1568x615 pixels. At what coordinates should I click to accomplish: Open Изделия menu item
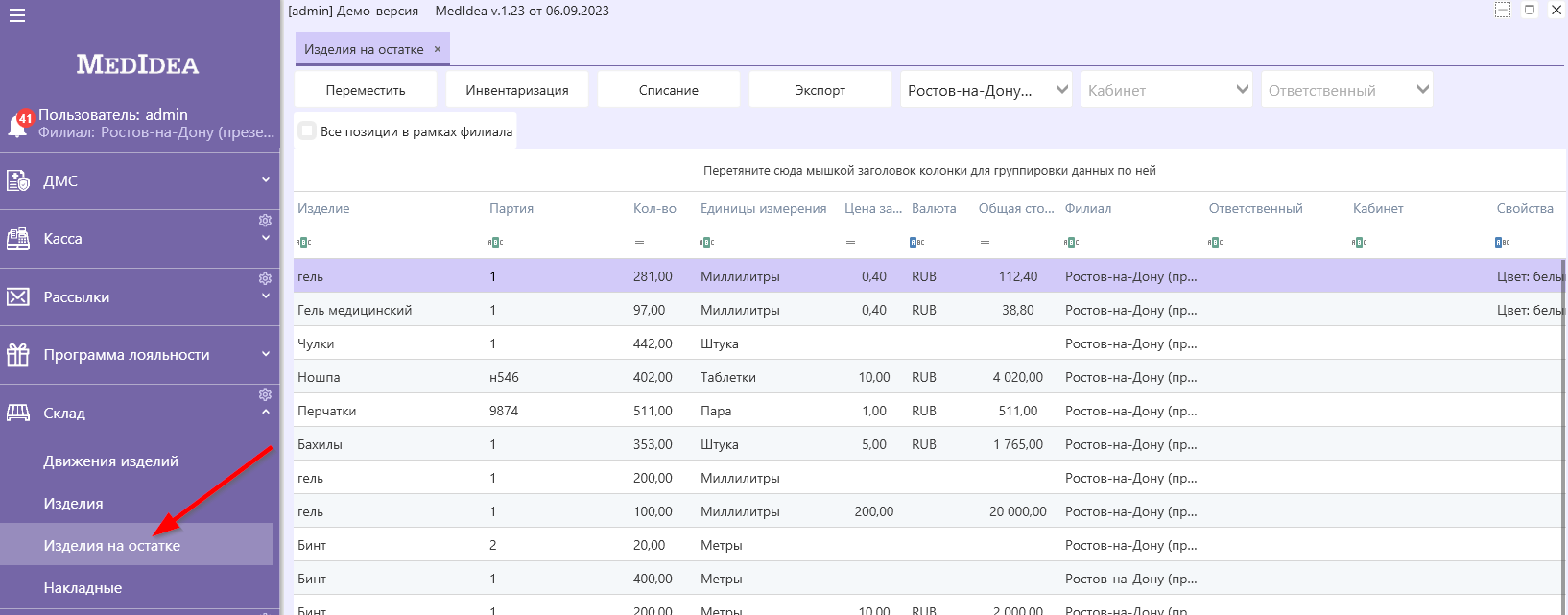click(x=73, y=504)
